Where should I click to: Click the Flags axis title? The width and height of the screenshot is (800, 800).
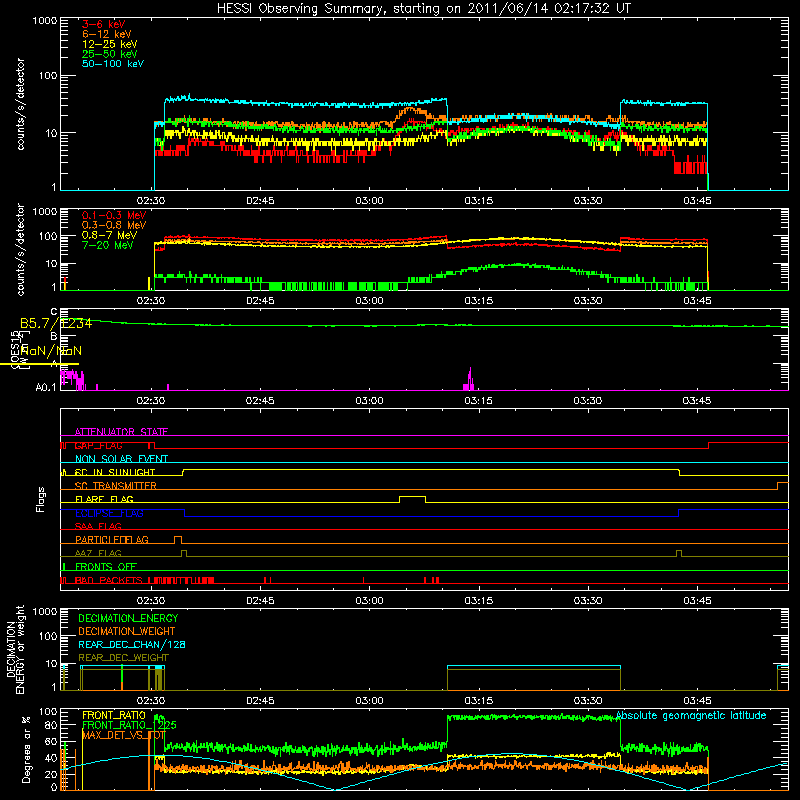click(41, 499)
